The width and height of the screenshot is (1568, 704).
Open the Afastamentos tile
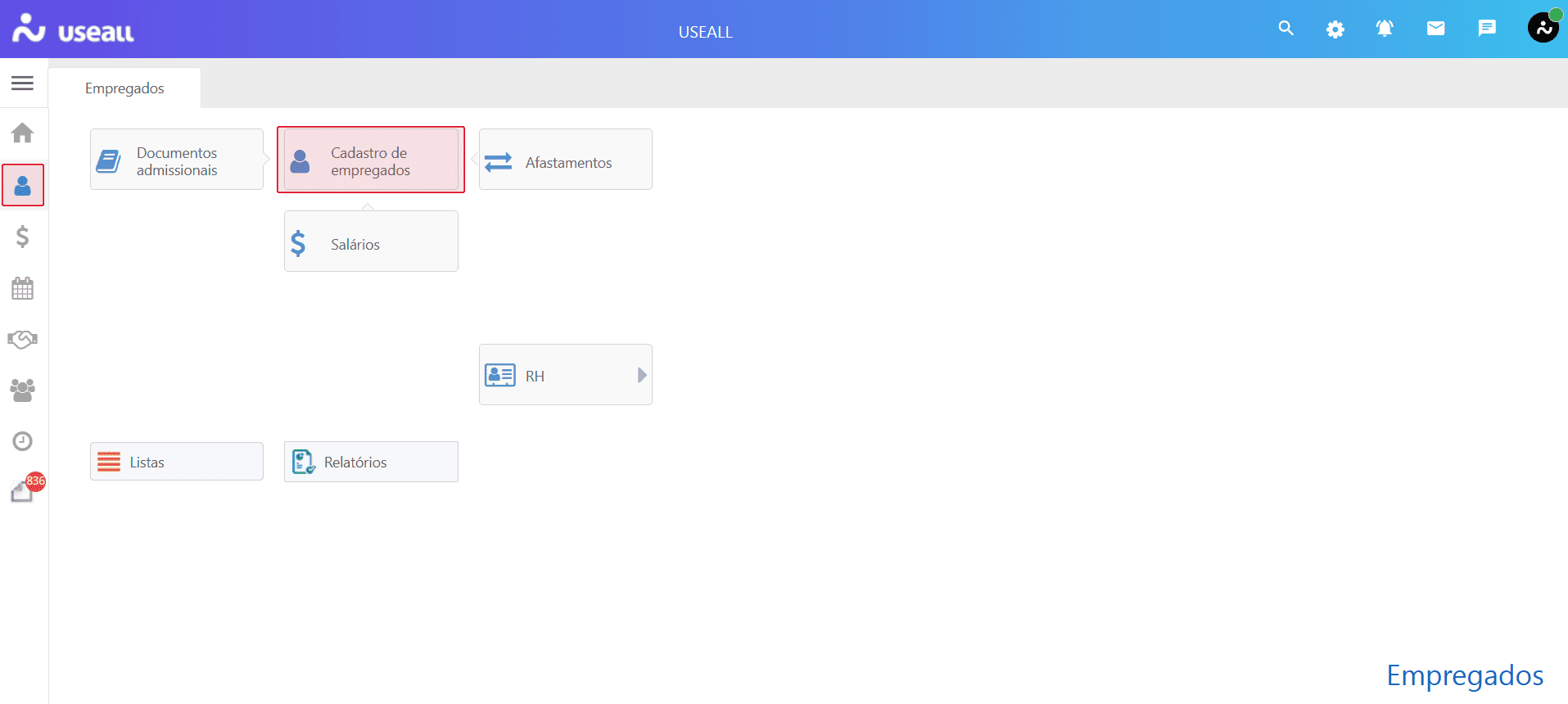pyautogui.click(x=566, y=160)
